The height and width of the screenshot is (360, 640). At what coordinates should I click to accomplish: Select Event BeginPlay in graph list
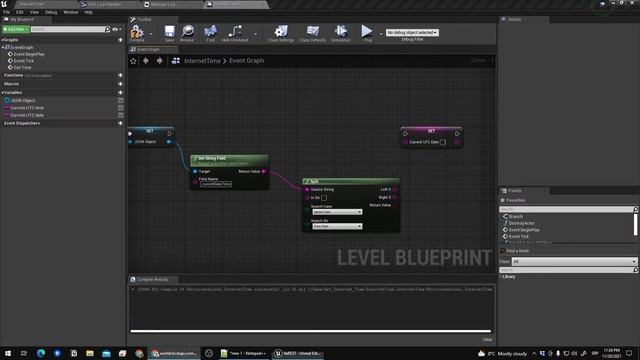[x=29, y=54]
